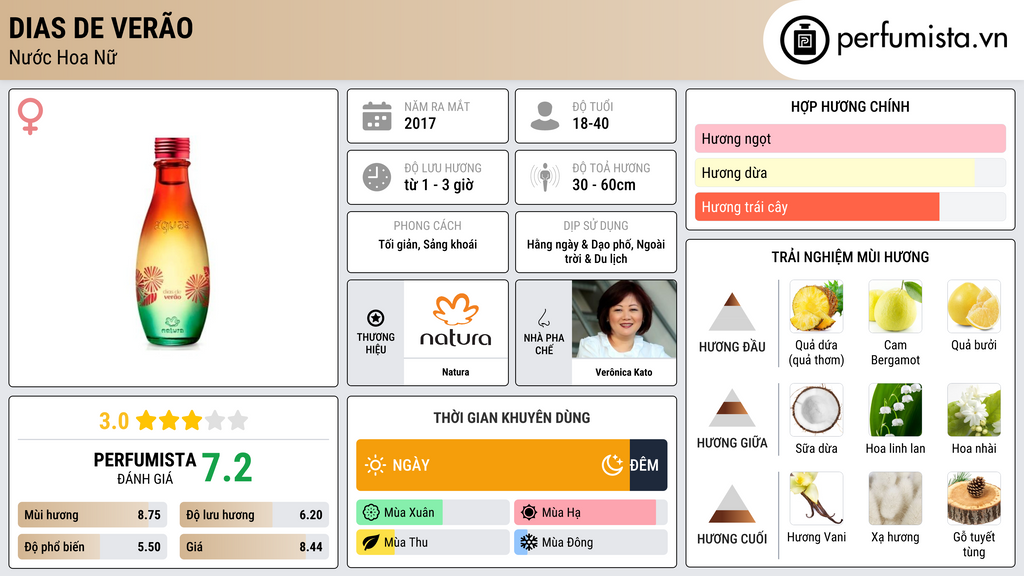The height and width of the screenshot is (576, 1024).
Task: Click the Mùi hương 8.75 score bar
Action: pyautogui.click(x=92, y=515)
